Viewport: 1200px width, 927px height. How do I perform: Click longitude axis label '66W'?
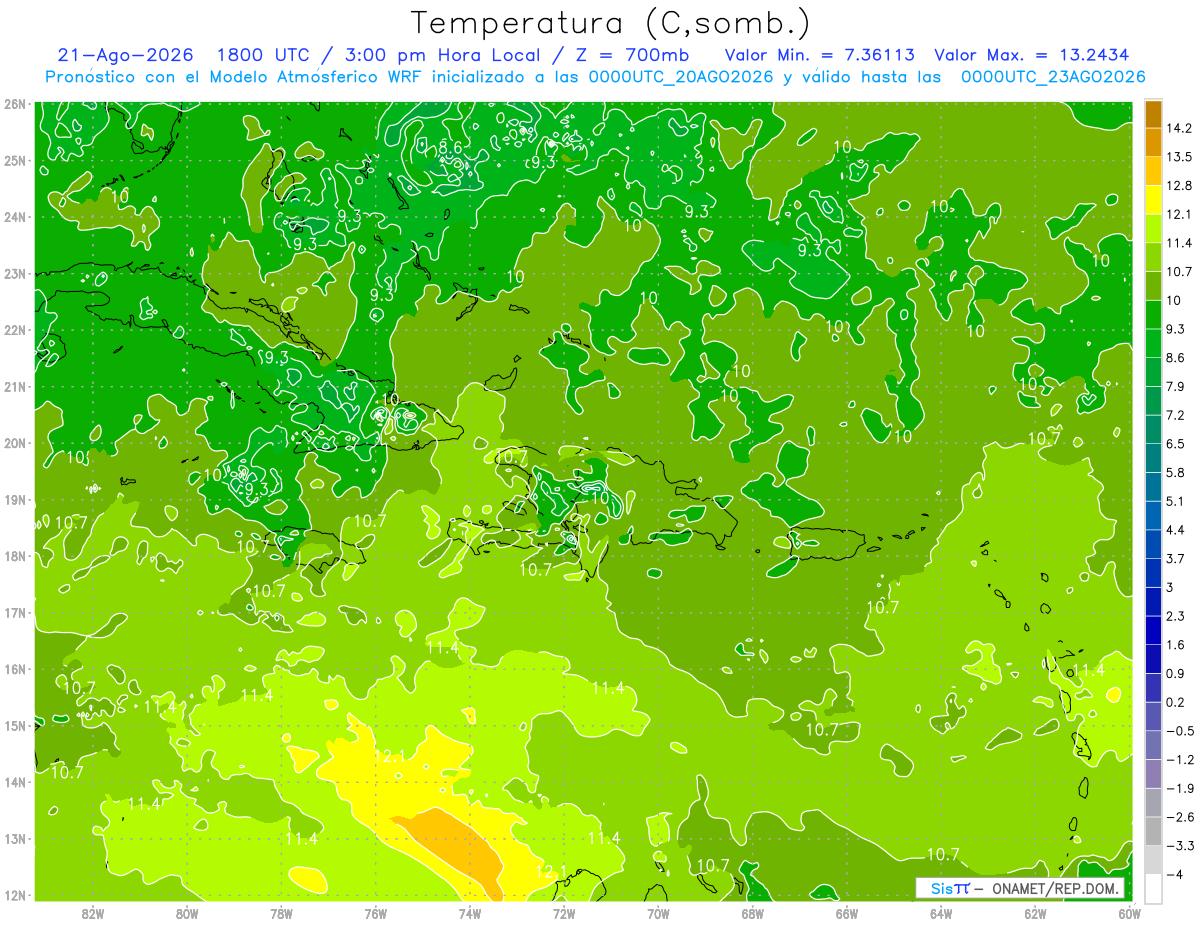846,913
